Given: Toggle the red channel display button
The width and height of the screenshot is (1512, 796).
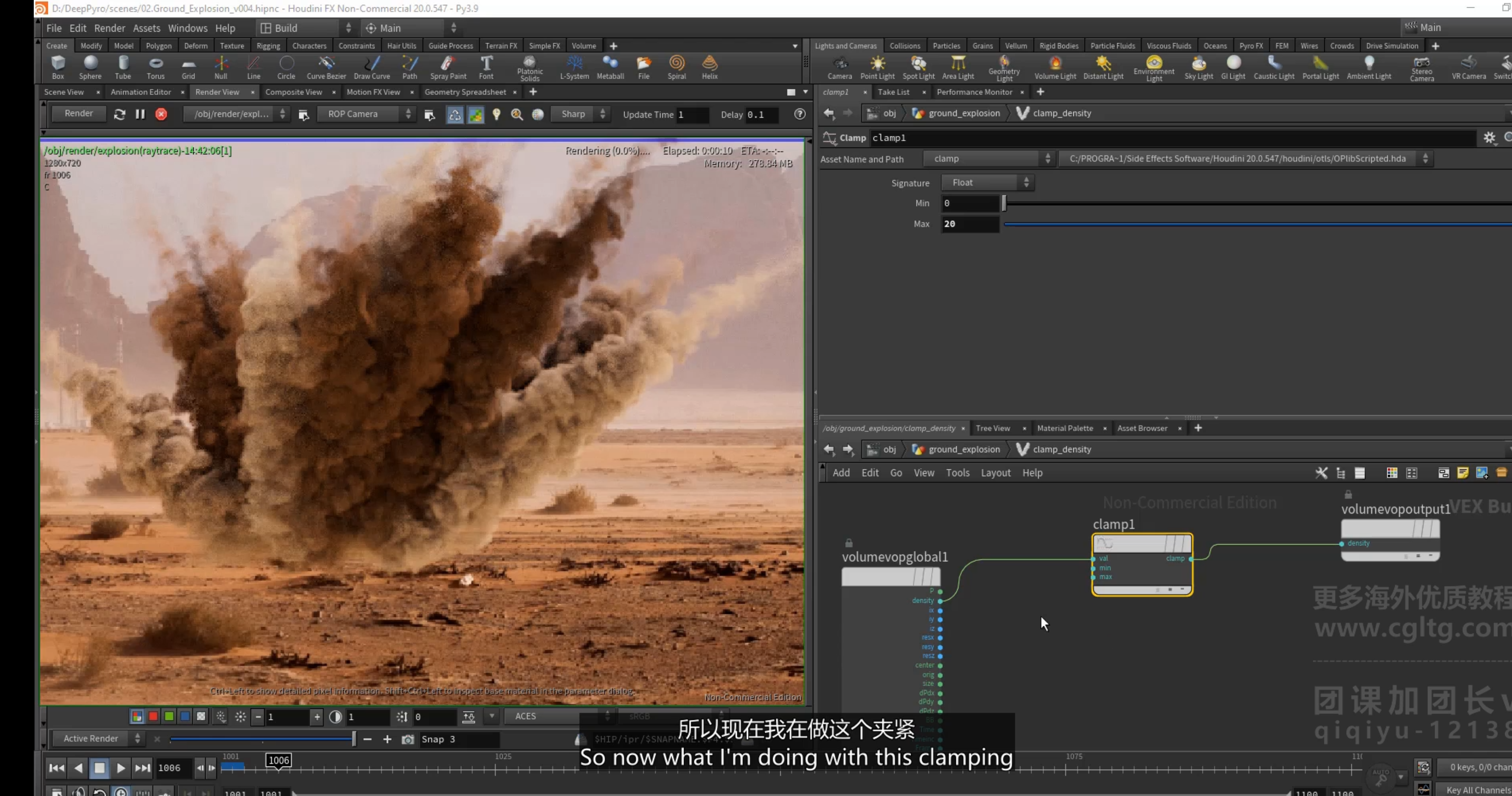Looking at the screenshot, I should click(153, 716).
